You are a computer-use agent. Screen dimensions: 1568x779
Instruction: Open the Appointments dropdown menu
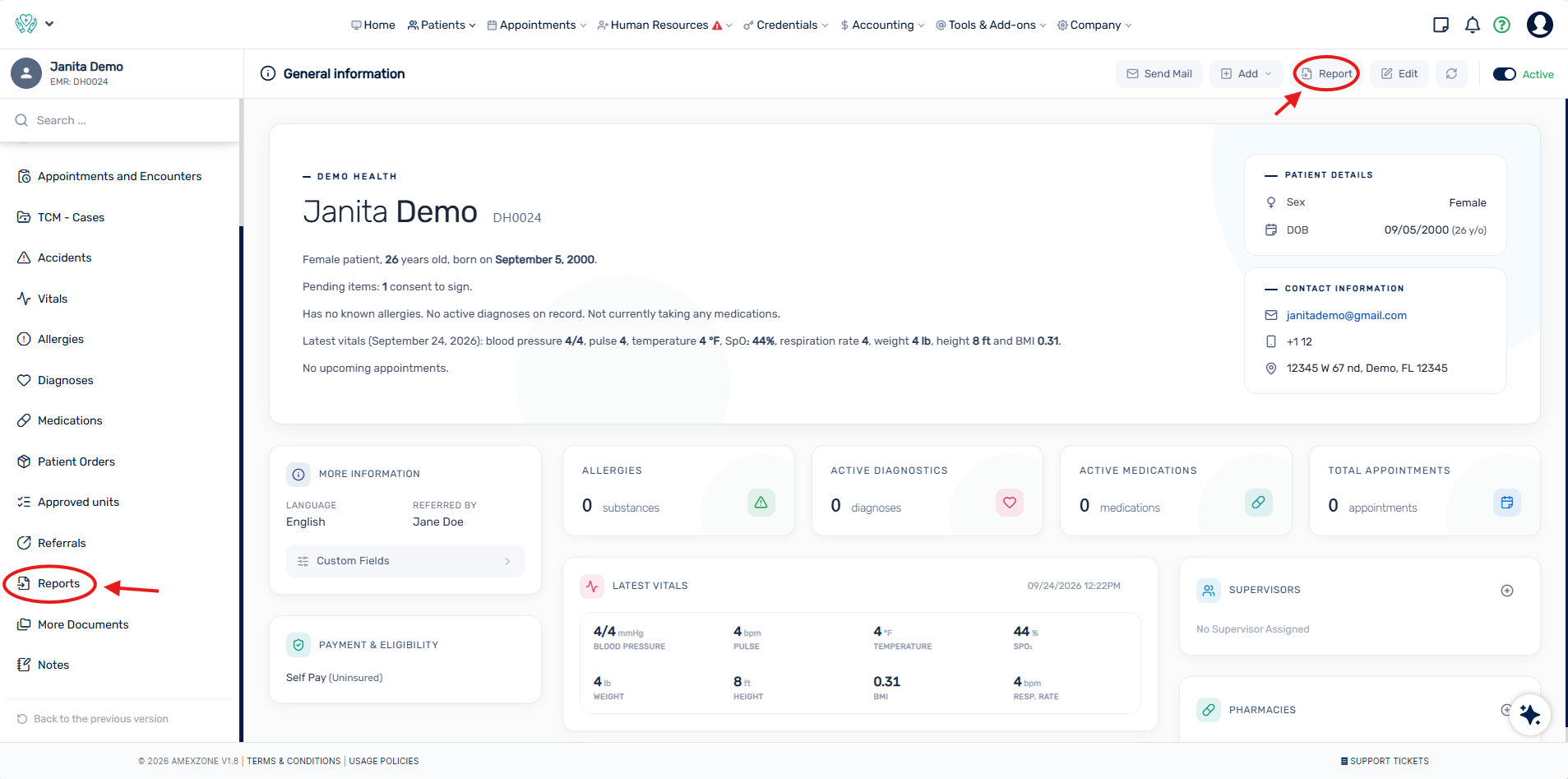pyautogui.click(x=537, y=26)
